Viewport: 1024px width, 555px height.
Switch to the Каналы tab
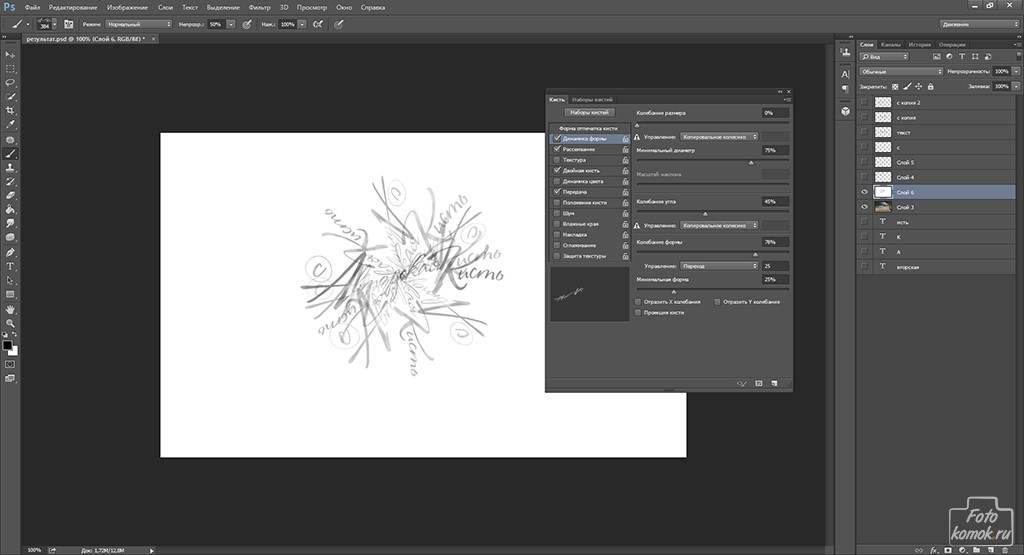point(890,44)
